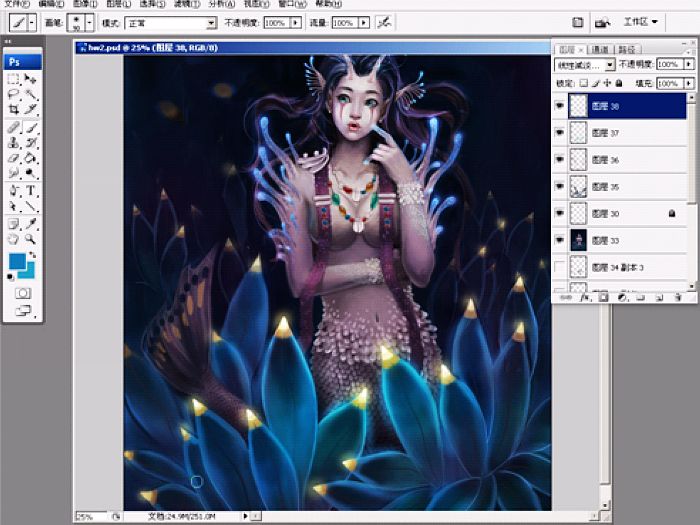
Task: Hide layer 图层 36 eye icon
Action: 559,159
